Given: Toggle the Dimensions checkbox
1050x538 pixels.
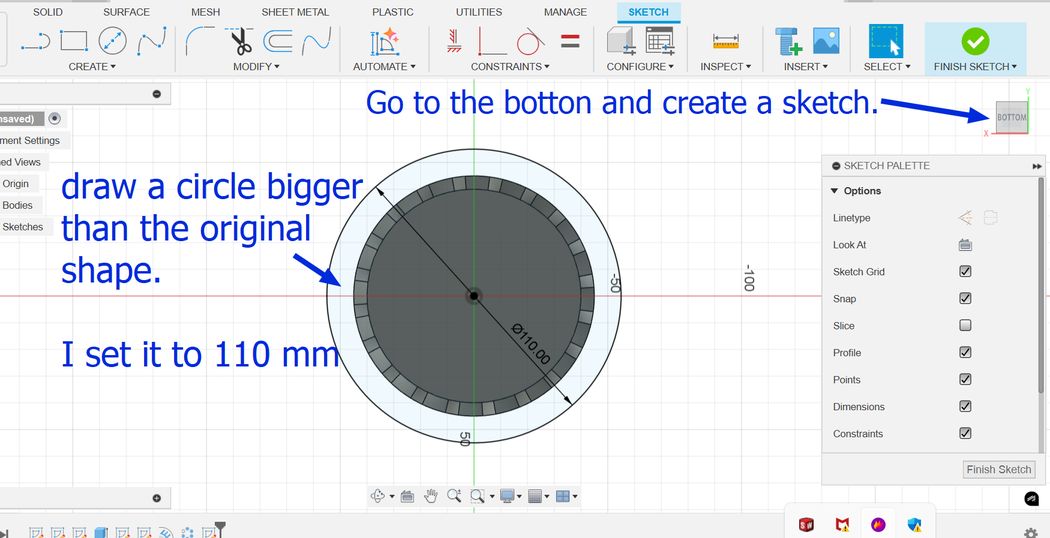Looking at the screenshot, I should point(965,406).
